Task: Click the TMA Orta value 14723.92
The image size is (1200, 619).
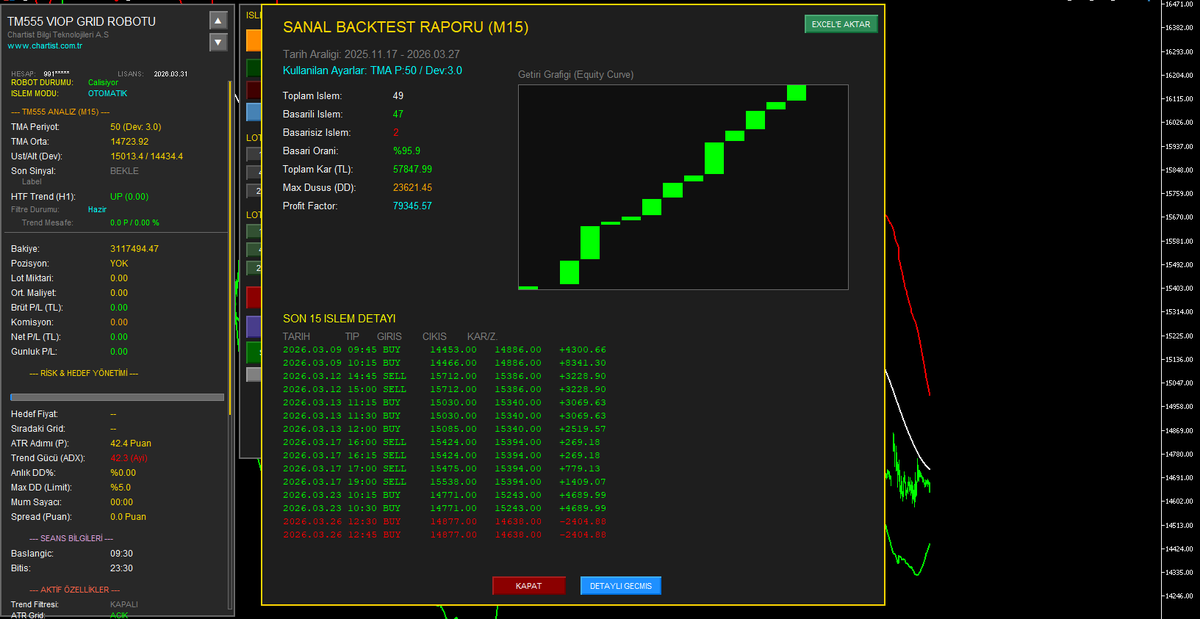Action: [x=129, y=142]
